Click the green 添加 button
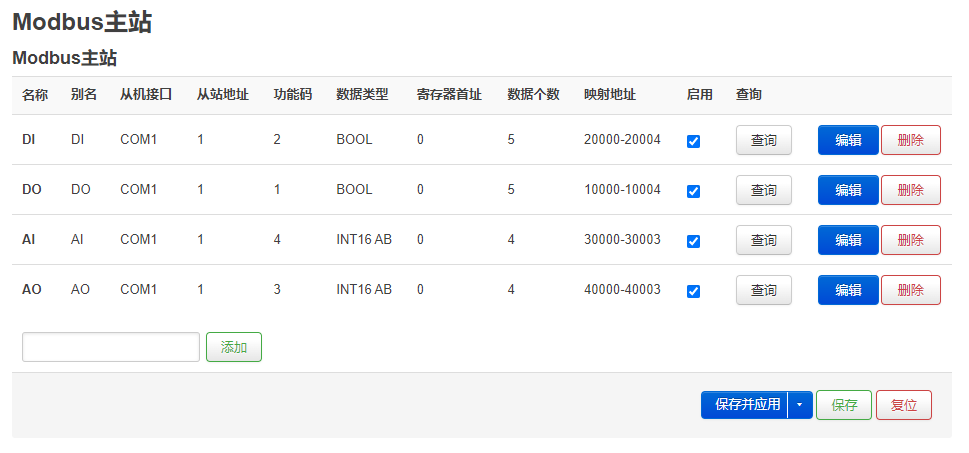969x453 pixels. [234, 347]
